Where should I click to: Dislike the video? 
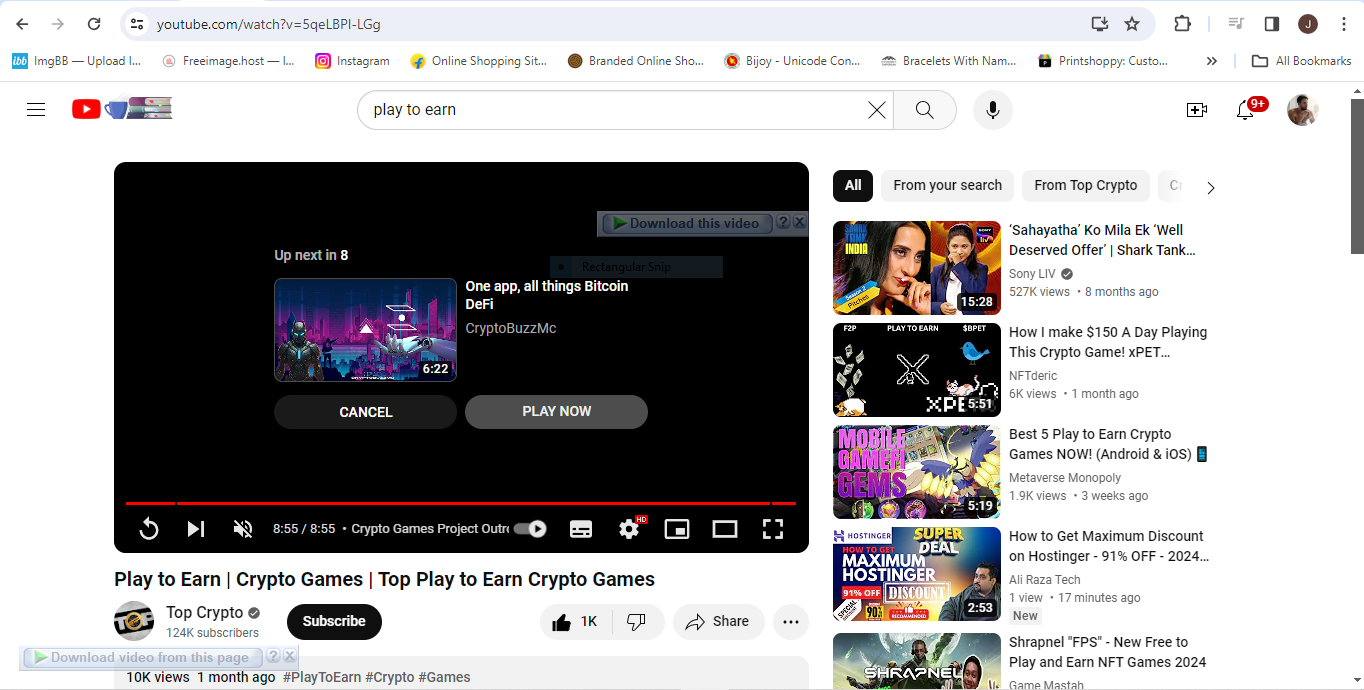(637, 622)
